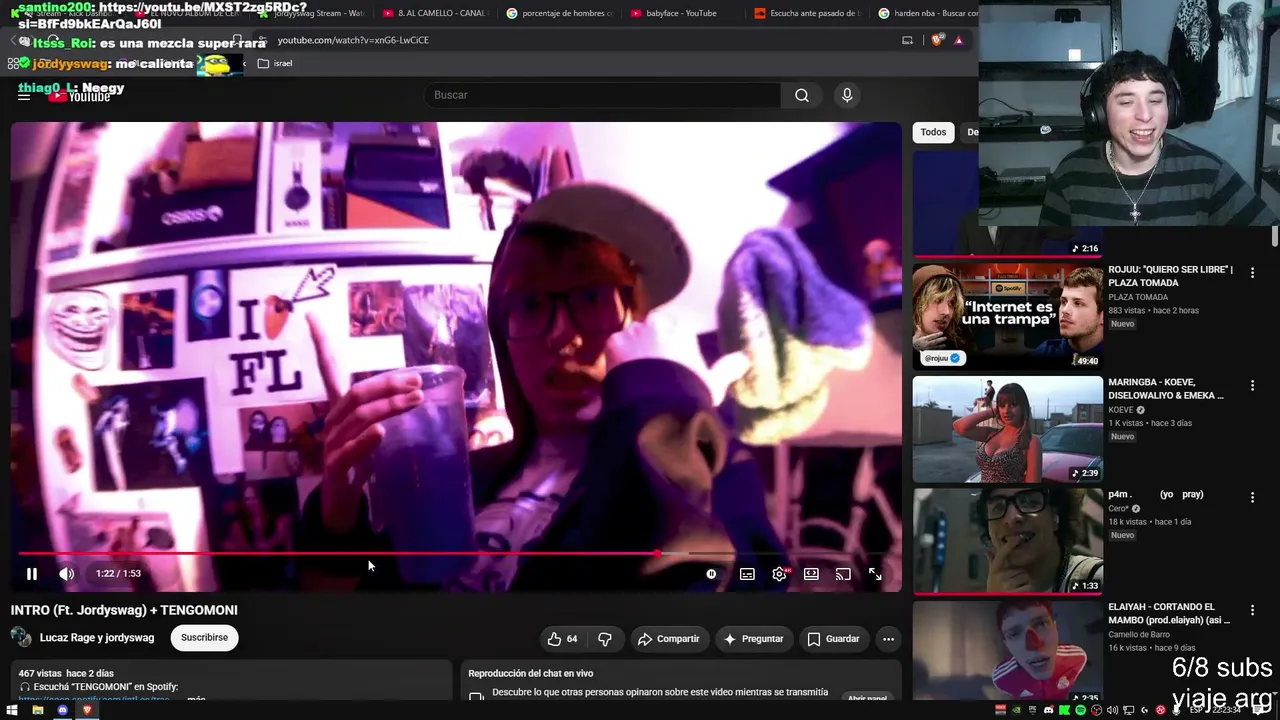
Task: Click the NVIDIA tray icon
Action: 1016,710
